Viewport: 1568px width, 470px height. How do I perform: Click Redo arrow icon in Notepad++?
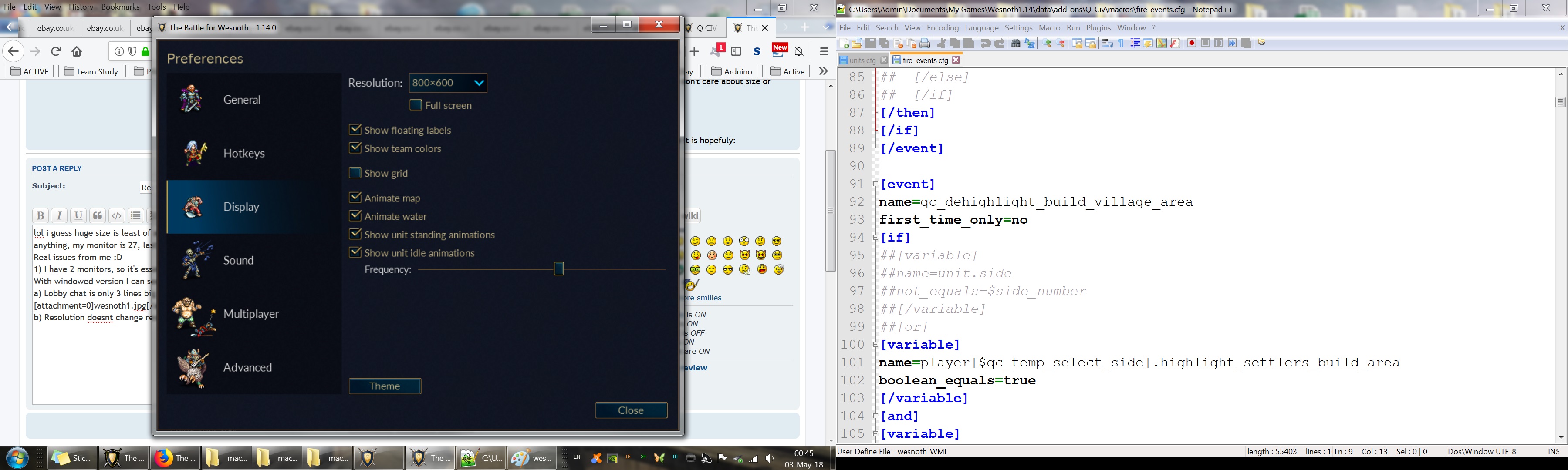coord(1000,43)
